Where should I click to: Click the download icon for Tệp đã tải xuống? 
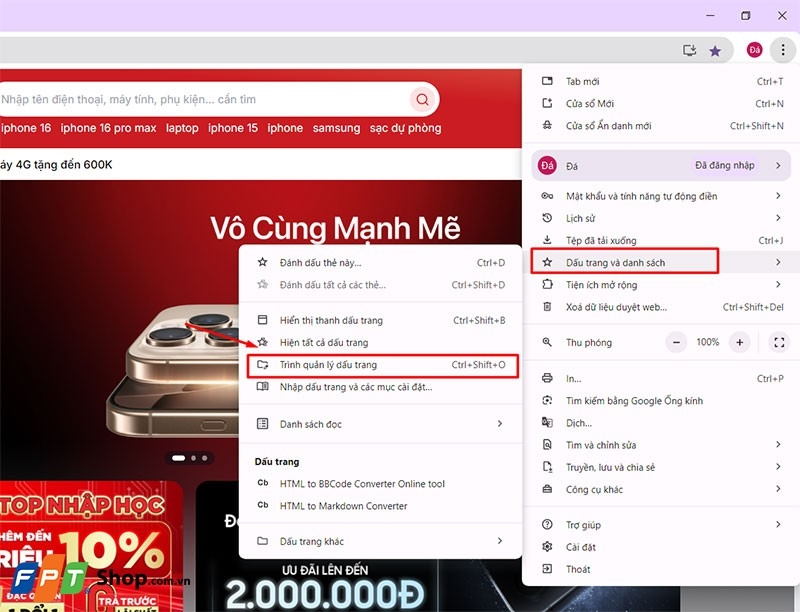click(x=547, y=240)
